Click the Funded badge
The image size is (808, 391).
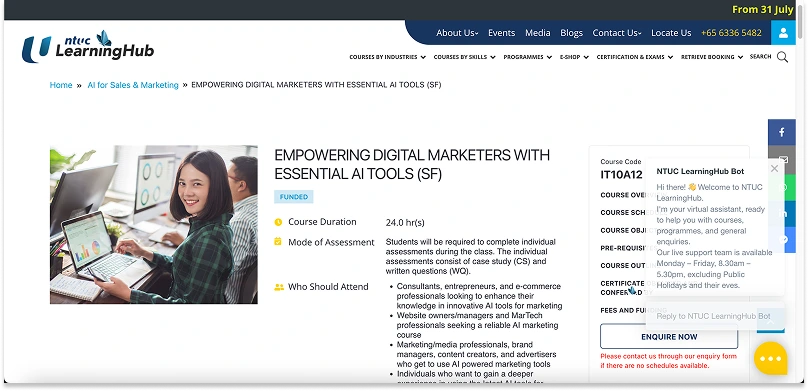pyautogui.click(x=294, y=197)
